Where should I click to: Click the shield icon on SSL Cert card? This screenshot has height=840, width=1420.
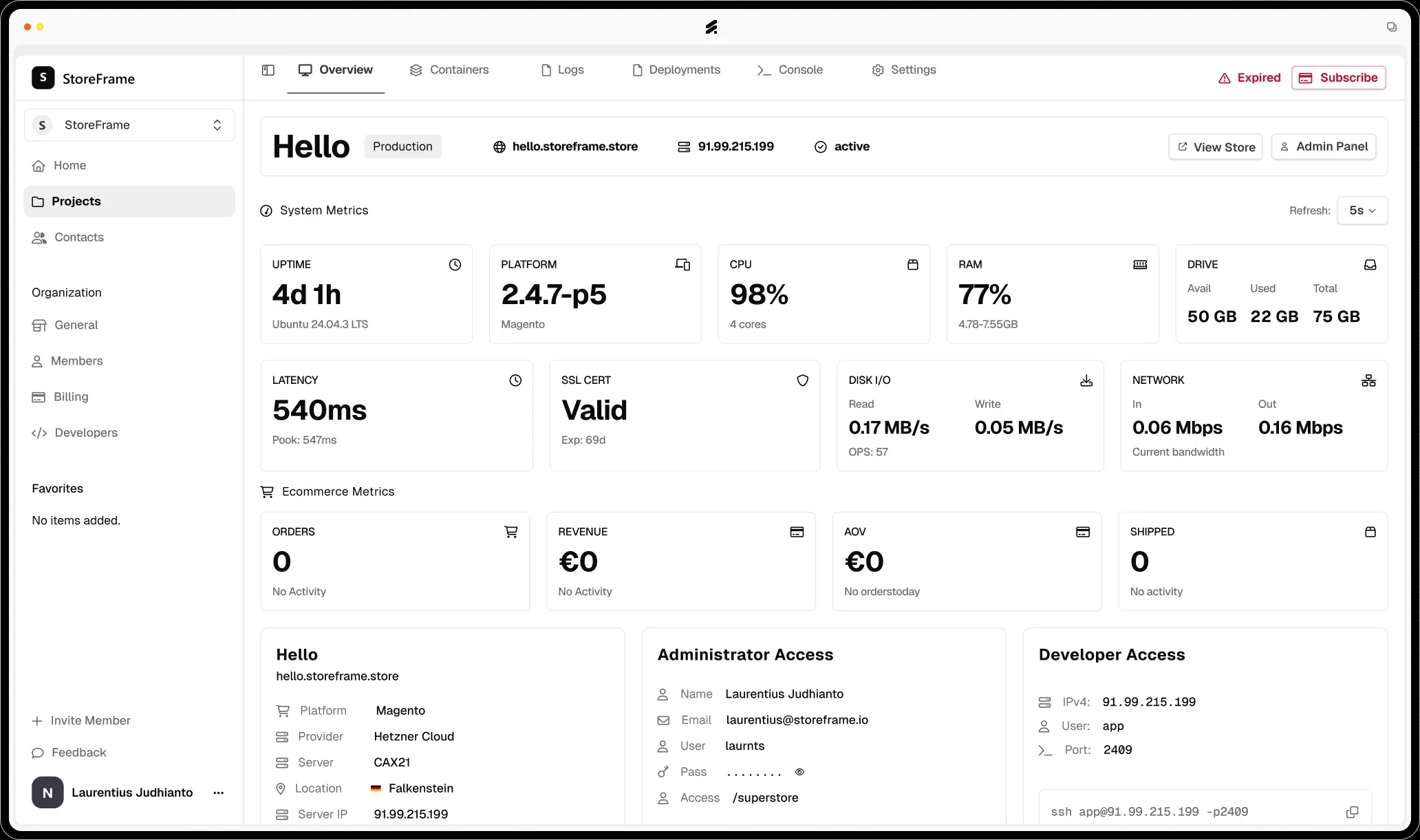coord(802,380)
